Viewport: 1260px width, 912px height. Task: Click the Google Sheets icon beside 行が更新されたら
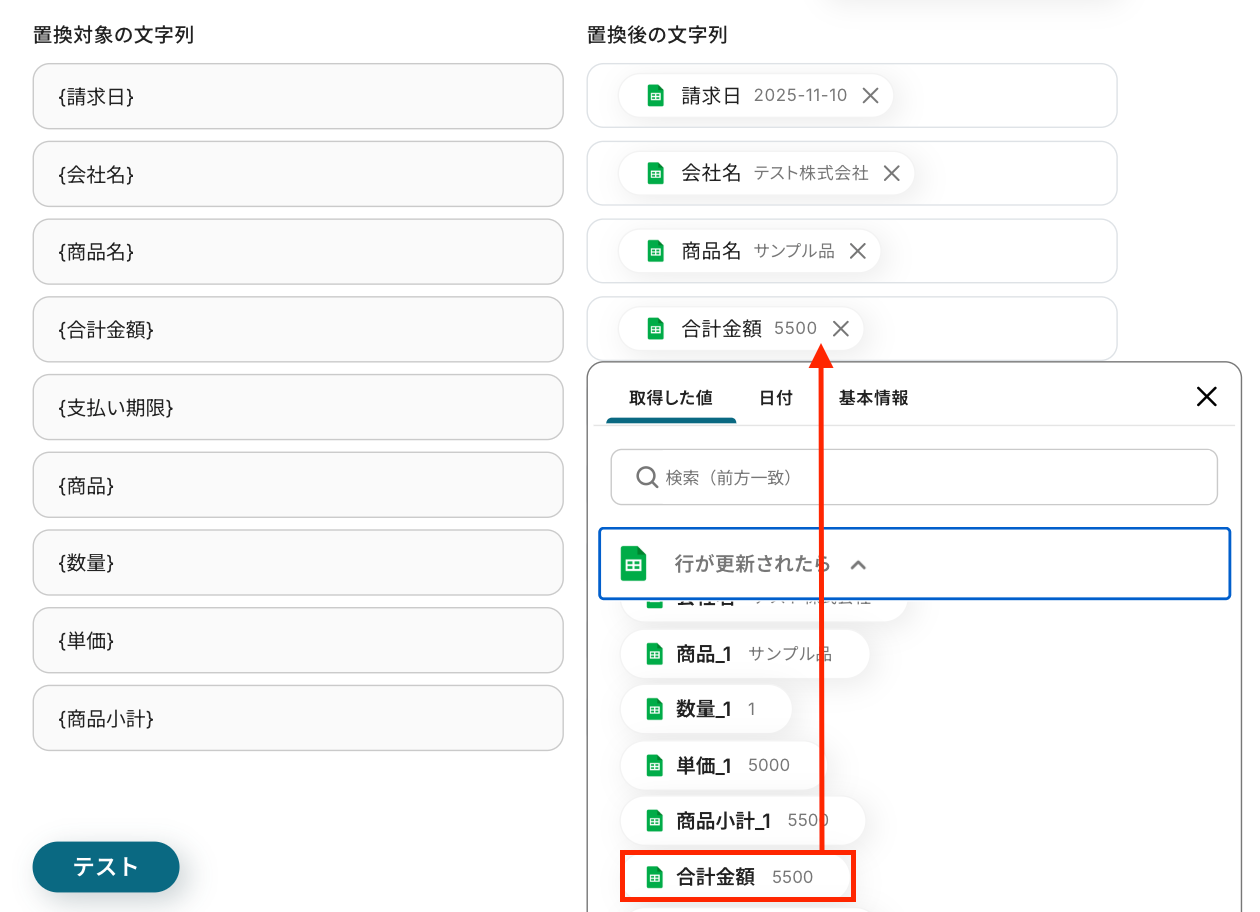(x=633, y=564)
